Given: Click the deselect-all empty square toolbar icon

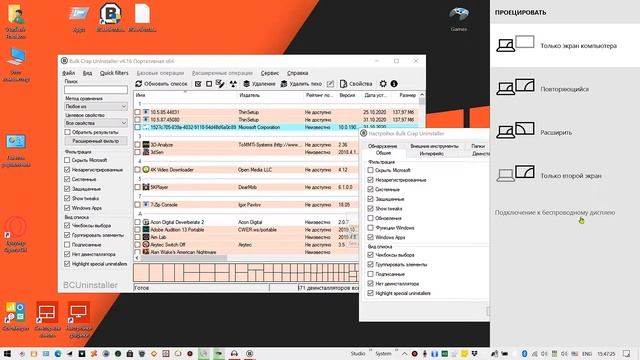Looking at the screenshot, I should [209, 84].
